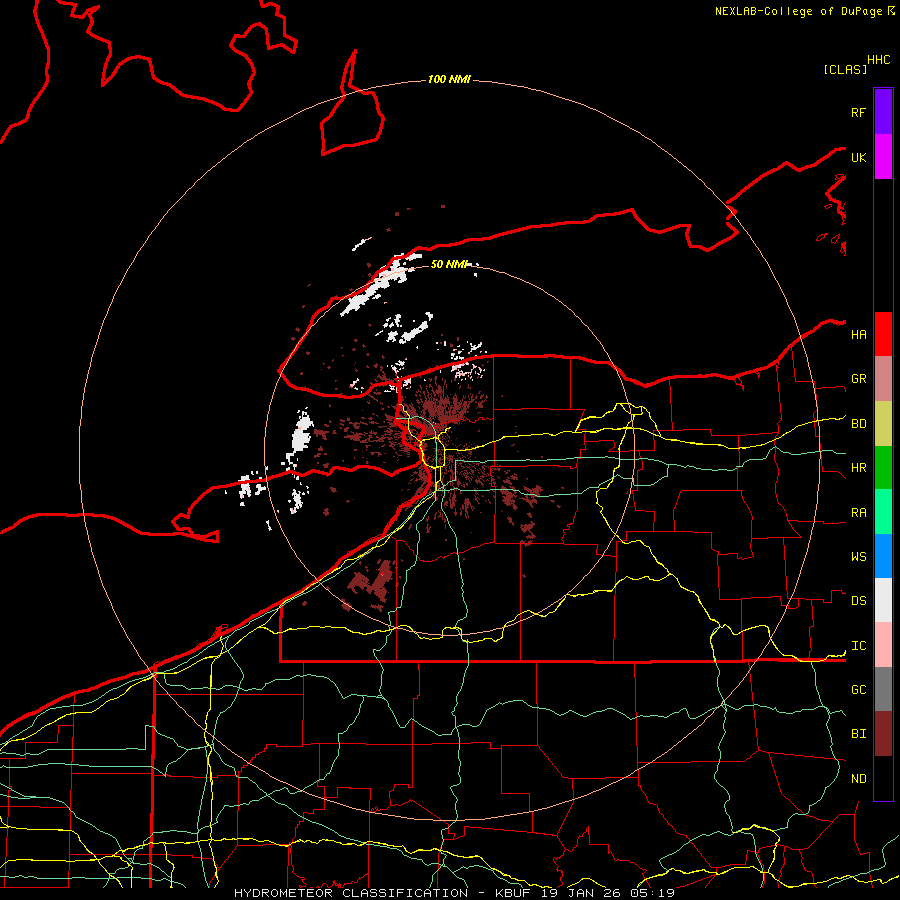Click the BD yellow legend swatch
This screenshot has width=900, height=900.
coord(883,424)
